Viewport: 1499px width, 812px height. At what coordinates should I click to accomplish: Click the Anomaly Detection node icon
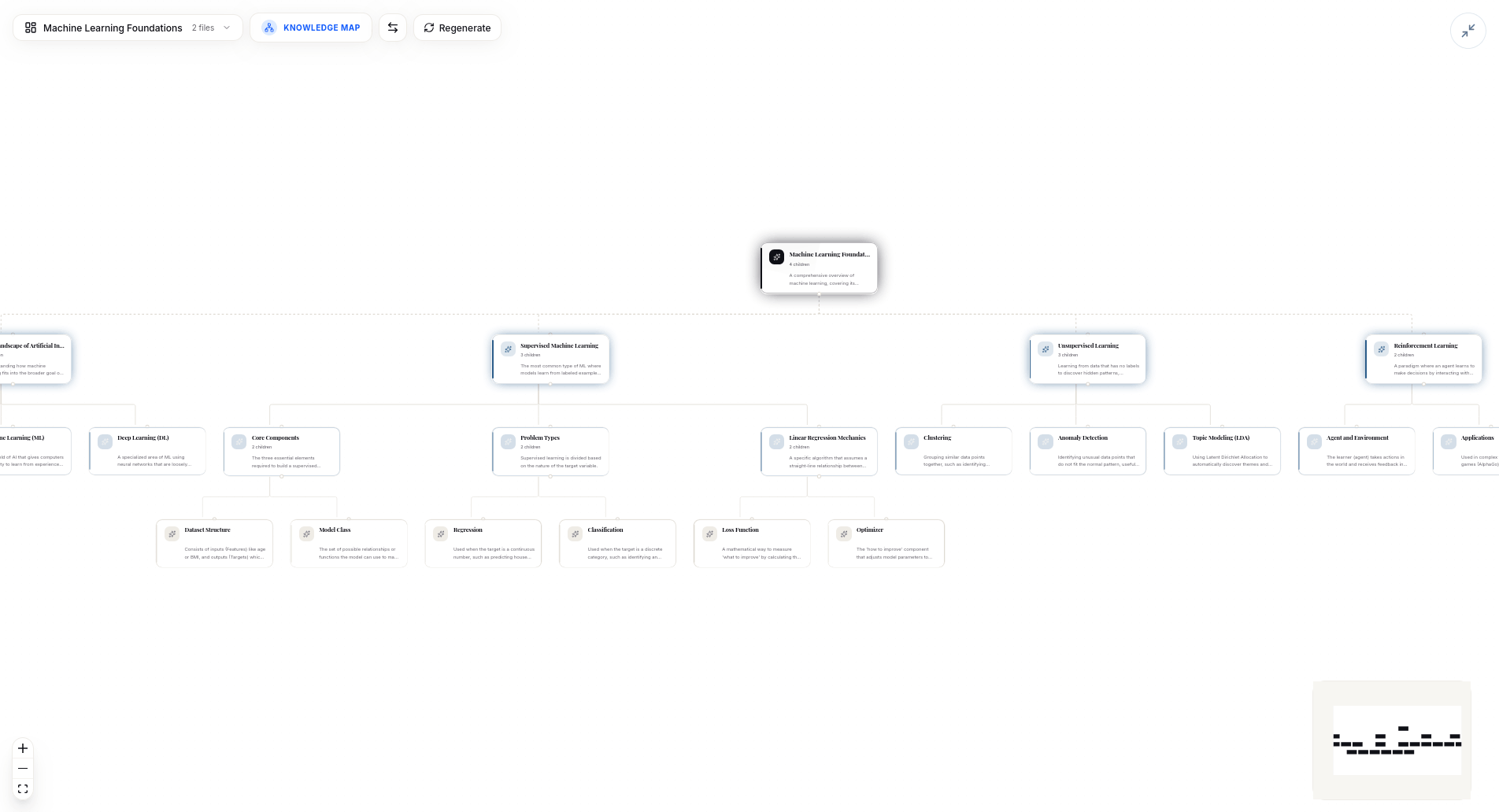pyautogui.click(x=1046, y=441)
